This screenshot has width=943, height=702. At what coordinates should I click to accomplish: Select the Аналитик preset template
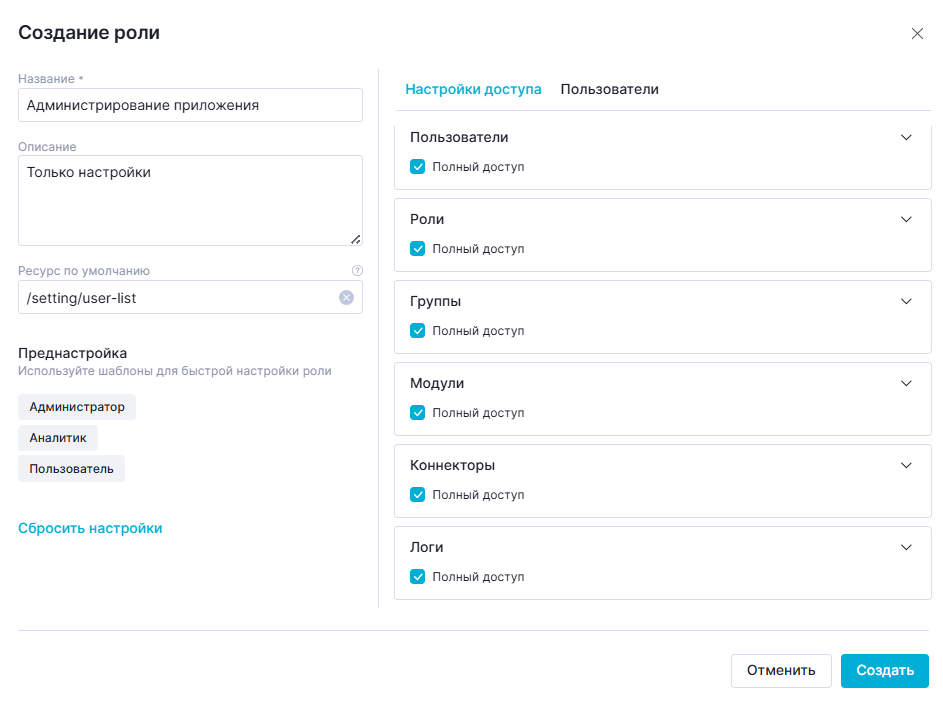[x=58, y=438]
